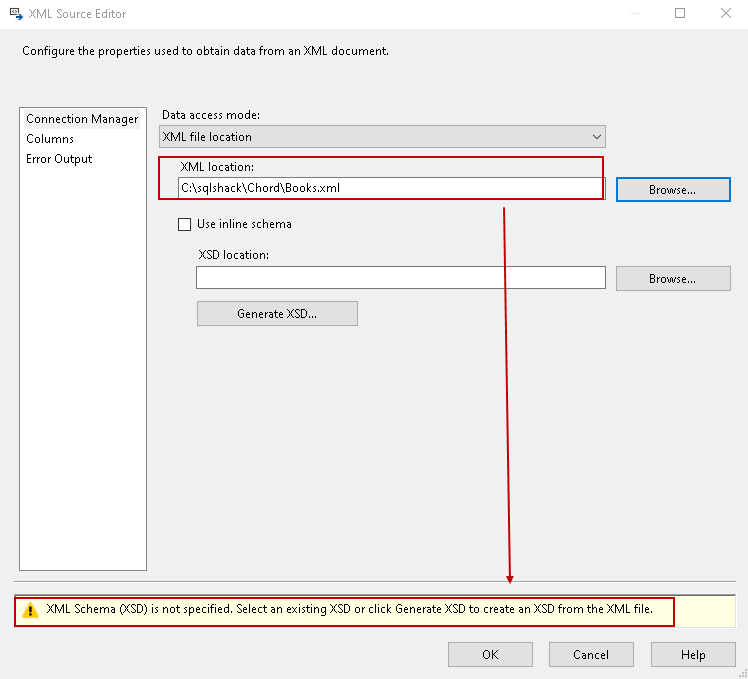Image resolution: width=748 pixels, height=679 pixels.
Task: Enable the Use inline schema checkbox
Action: (184, 225)
